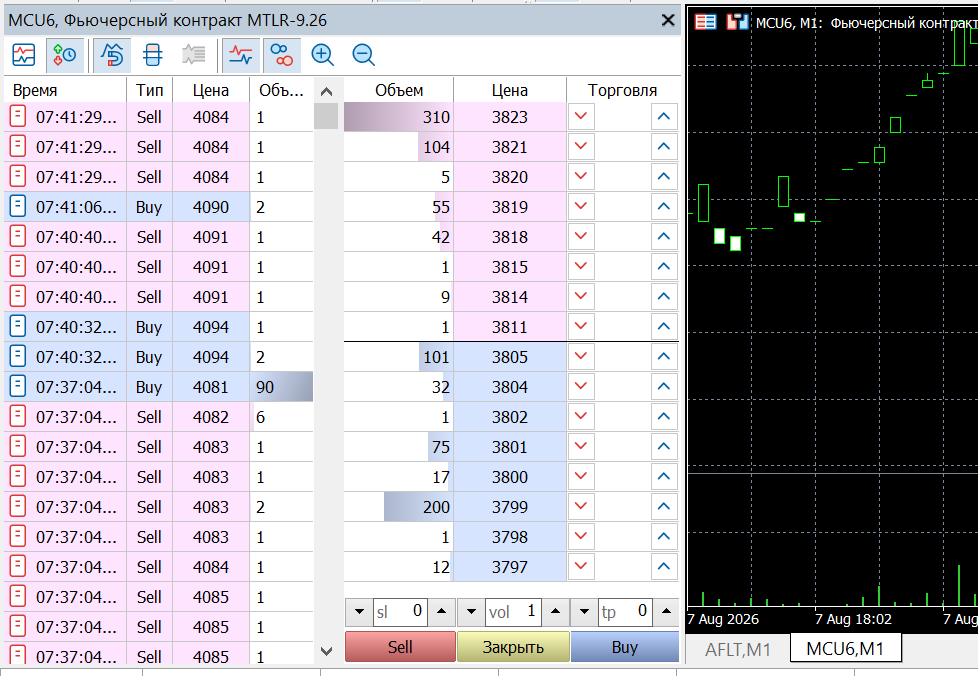Viewport: 978px width, 676px height.
Task: Click blue up arrow at price 3798
Action: [664, 536]
